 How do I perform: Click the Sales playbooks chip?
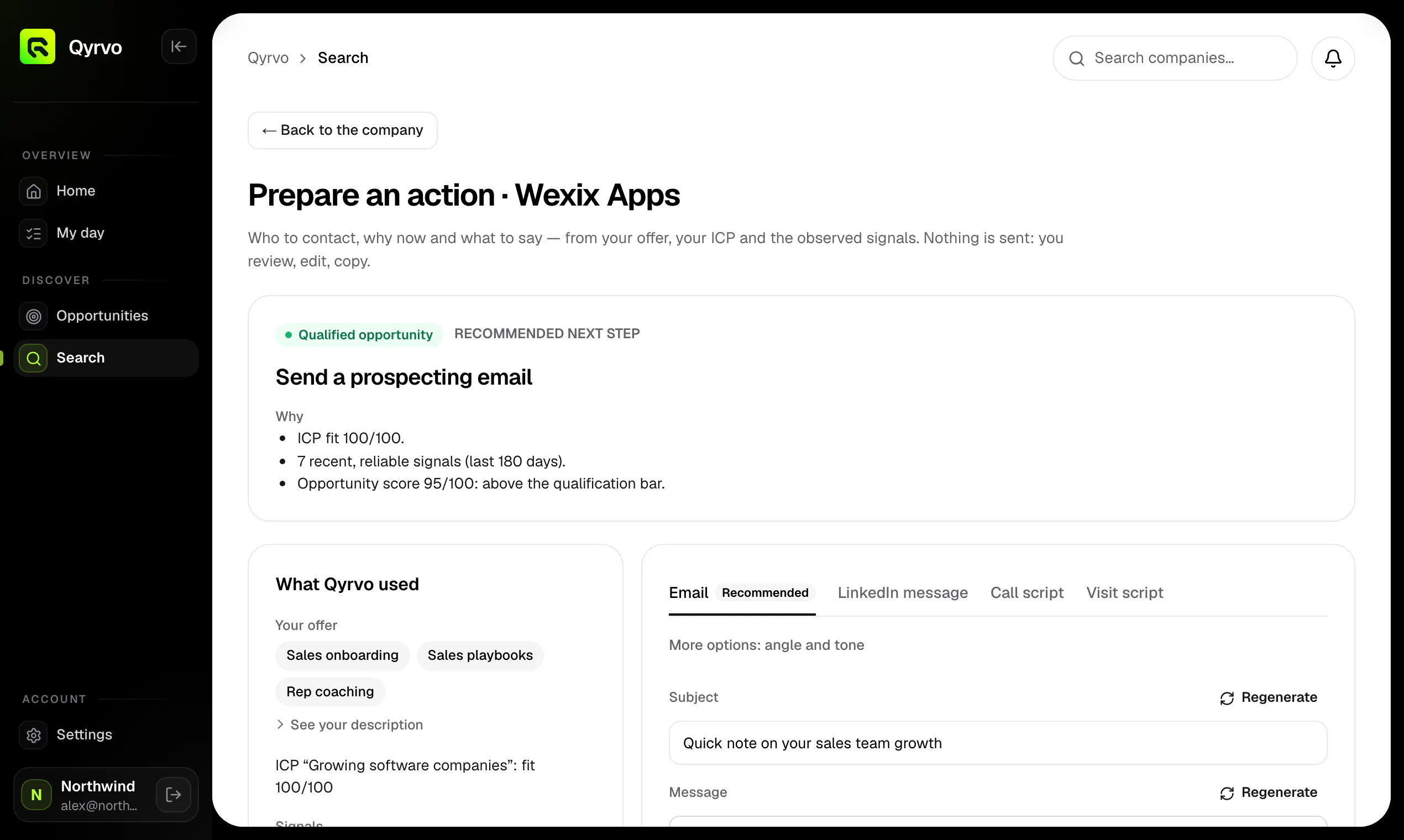click(x=480, y=655)
